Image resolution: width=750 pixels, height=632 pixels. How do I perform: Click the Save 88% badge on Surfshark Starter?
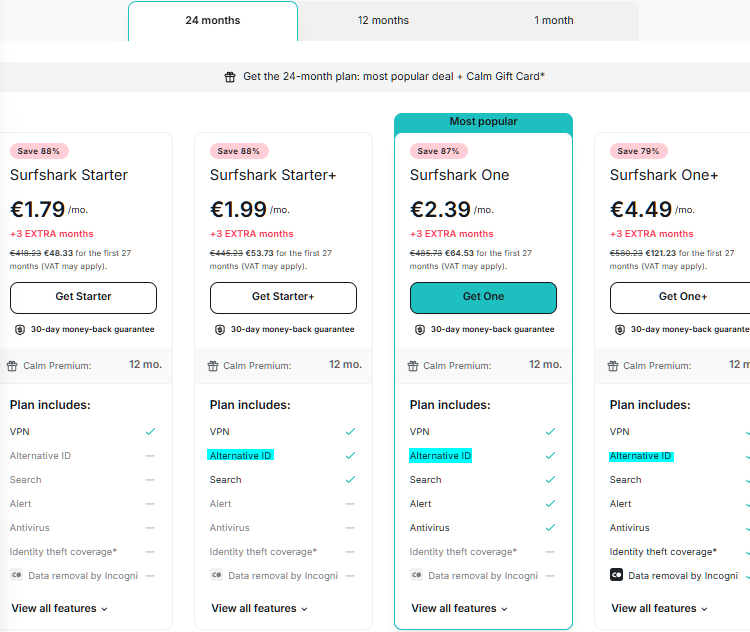click(39, 151)
